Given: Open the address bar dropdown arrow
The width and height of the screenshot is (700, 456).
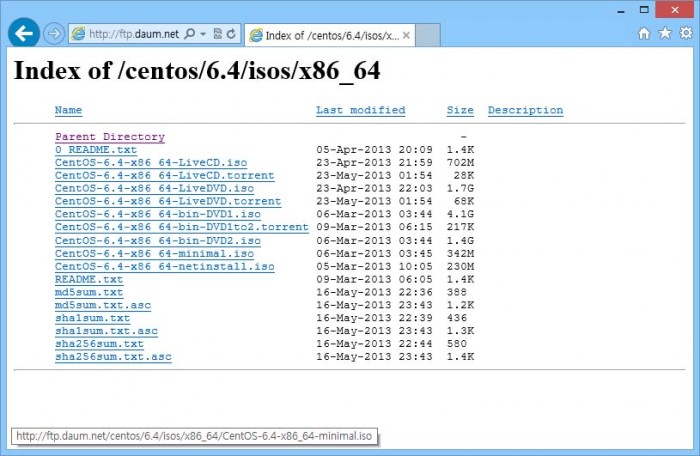Looking at the screenshot, I should (203, 34).
